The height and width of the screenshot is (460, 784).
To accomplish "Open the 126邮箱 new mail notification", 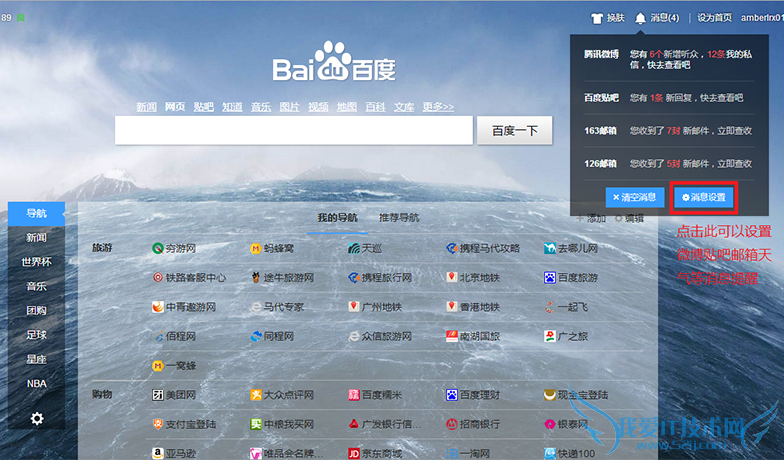I will 669,164.
